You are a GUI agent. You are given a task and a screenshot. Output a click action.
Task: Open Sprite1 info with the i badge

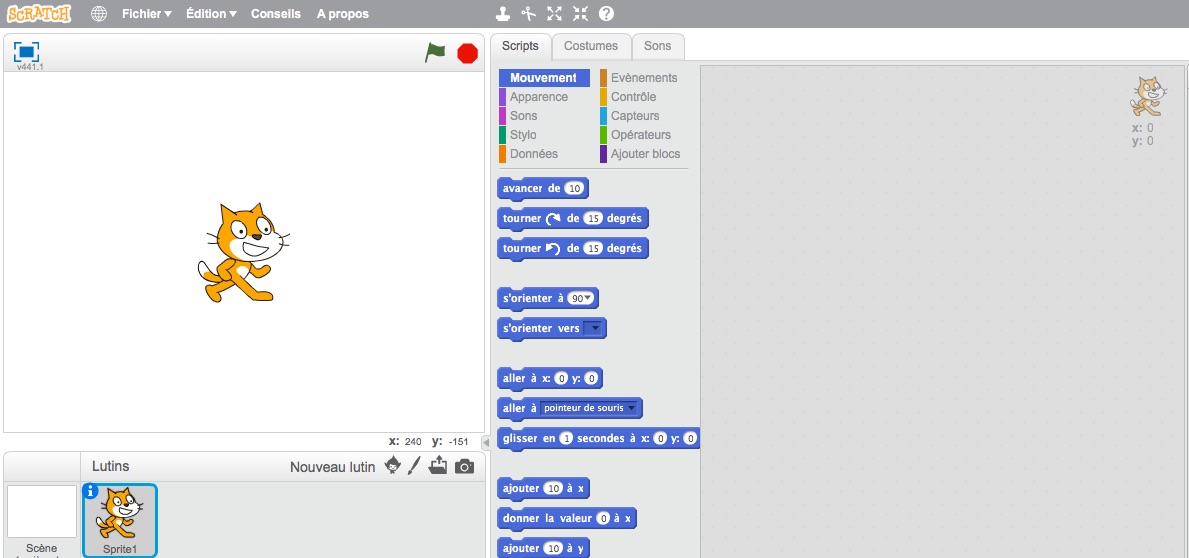[x=91, y=491]
